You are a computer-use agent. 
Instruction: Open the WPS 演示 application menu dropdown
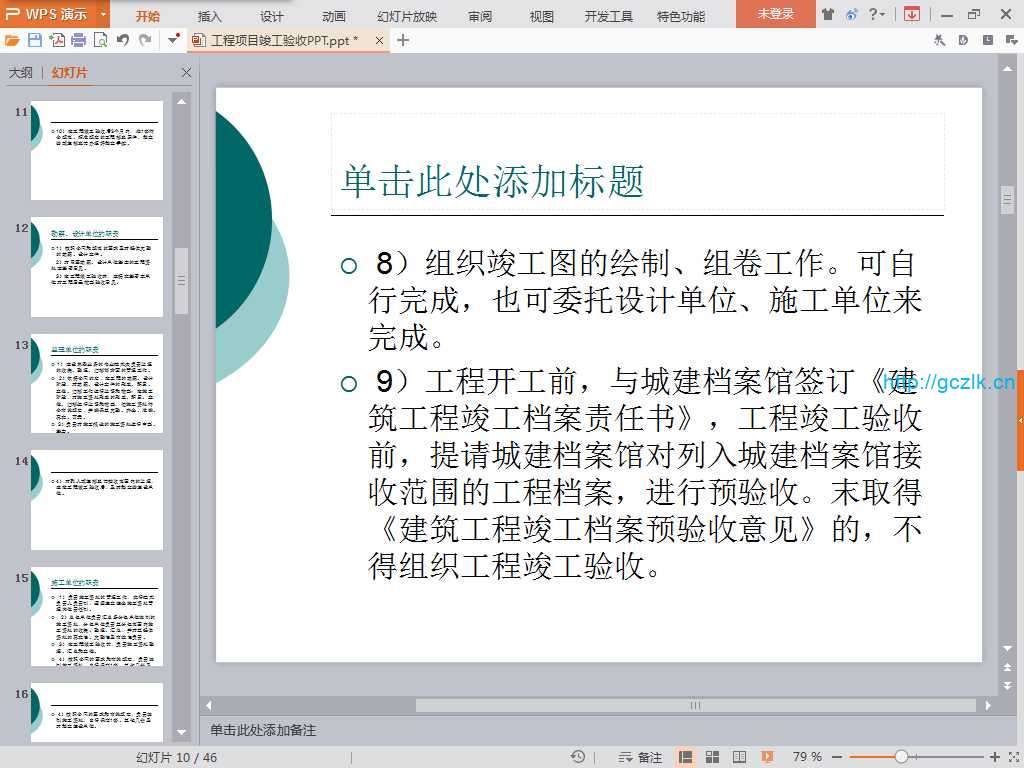(104, 14)
